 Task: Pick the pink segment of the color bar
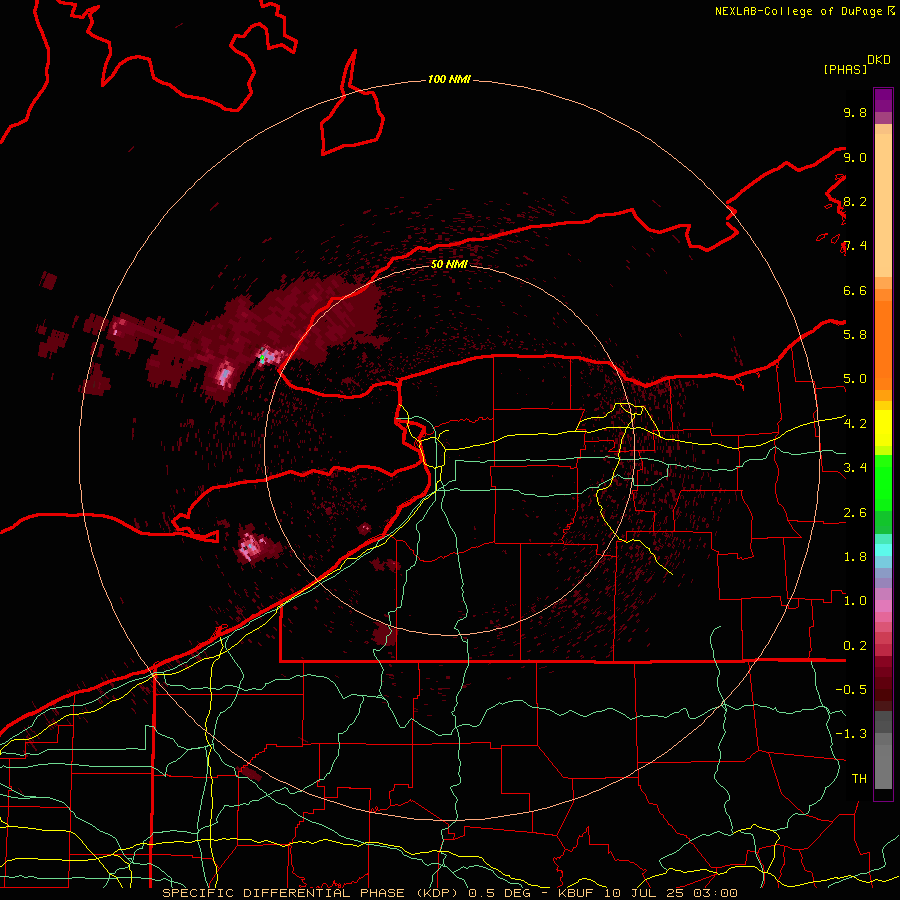click(883, 606)
